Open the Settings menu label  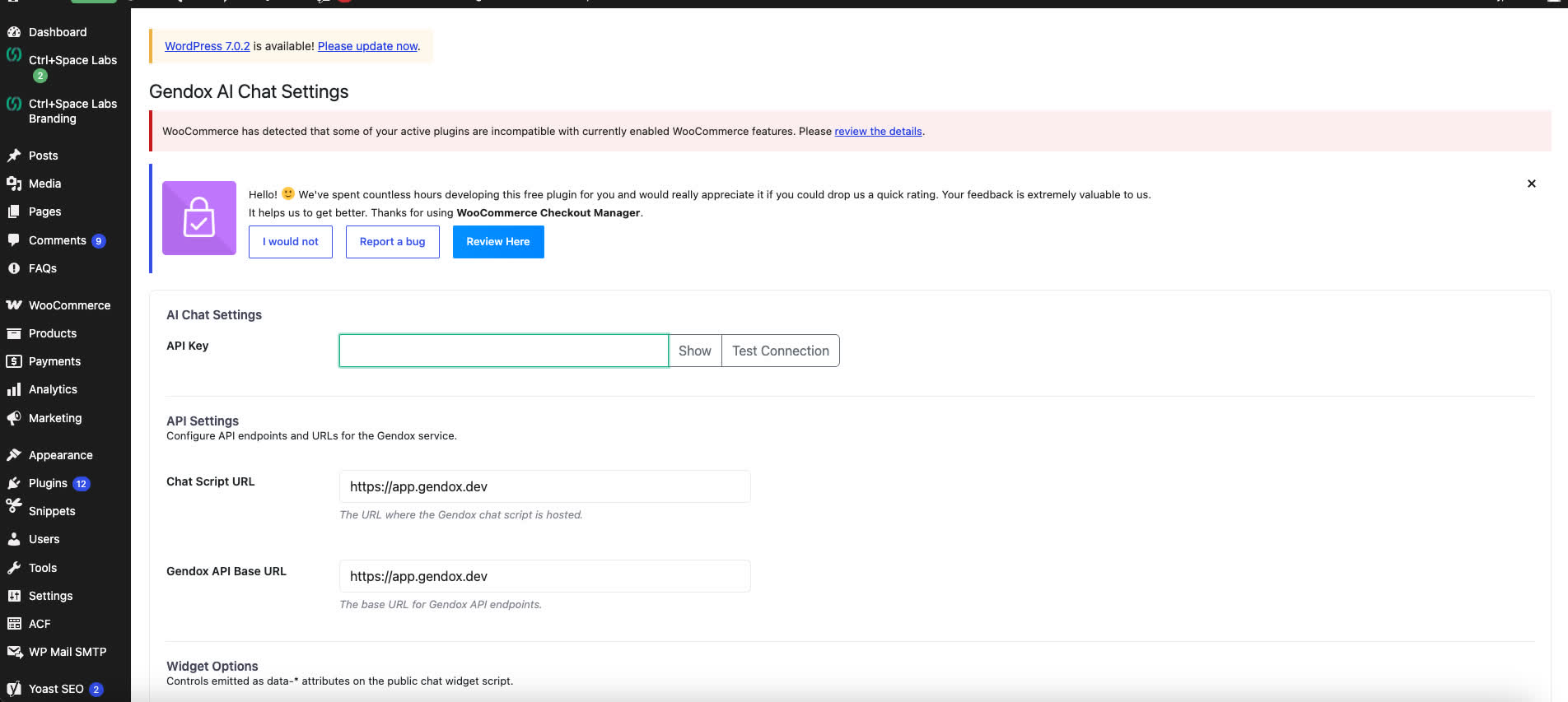coord(50,596)
